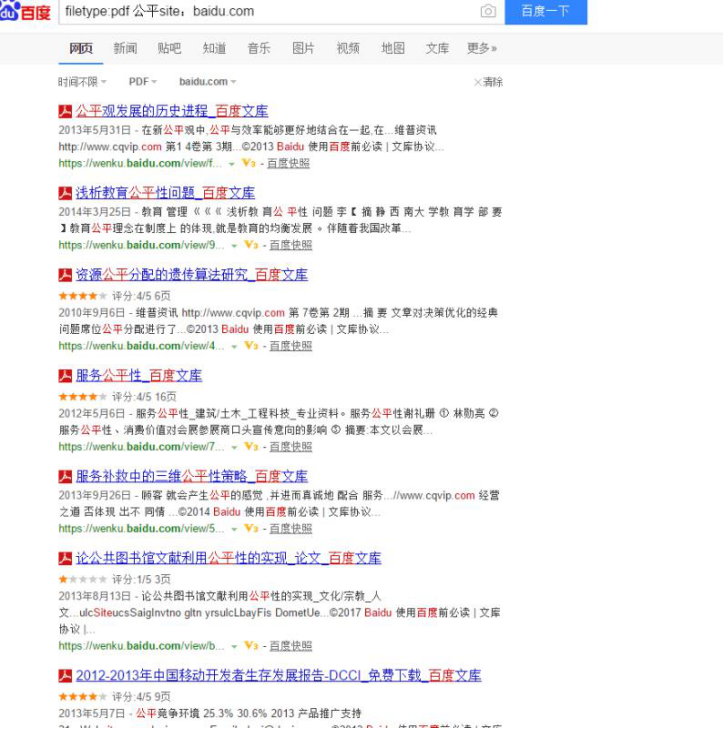Click PDF icon beside 服务公平性
The height and width of the screenshot is (729, 723).
(x=65, y=376)
